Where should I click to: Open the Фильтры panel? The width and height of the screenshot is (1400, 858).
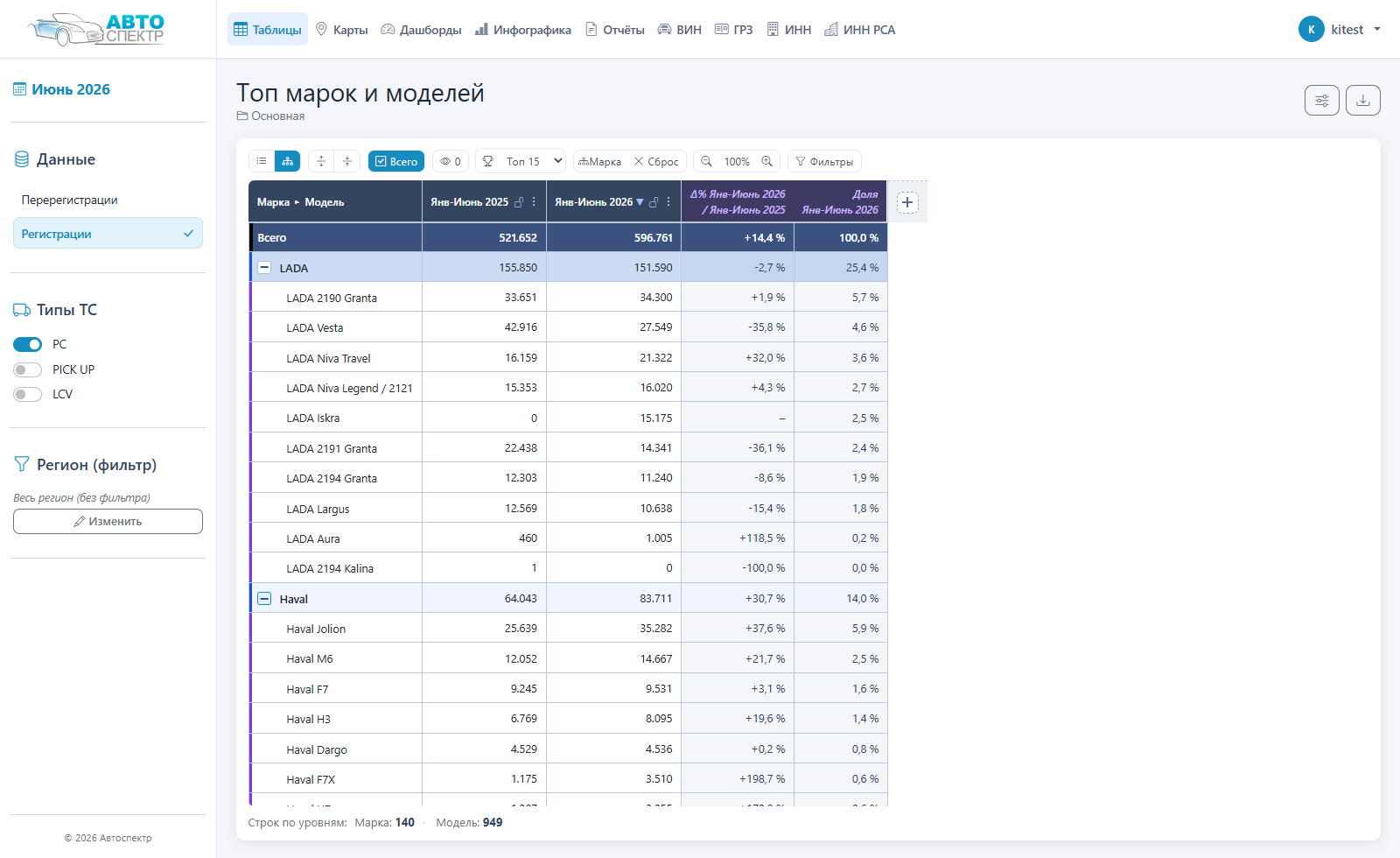824,161
